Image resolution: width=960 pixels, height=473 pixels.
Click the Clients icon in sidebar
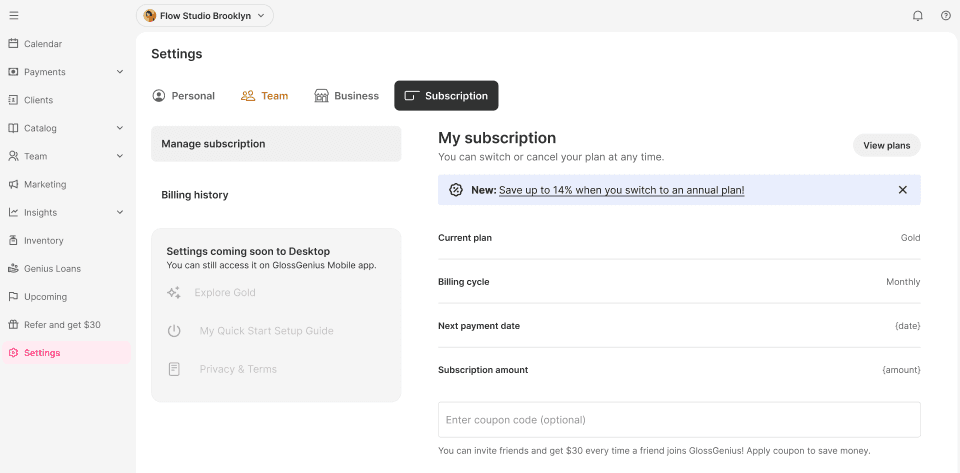click(x=13, y=100)
